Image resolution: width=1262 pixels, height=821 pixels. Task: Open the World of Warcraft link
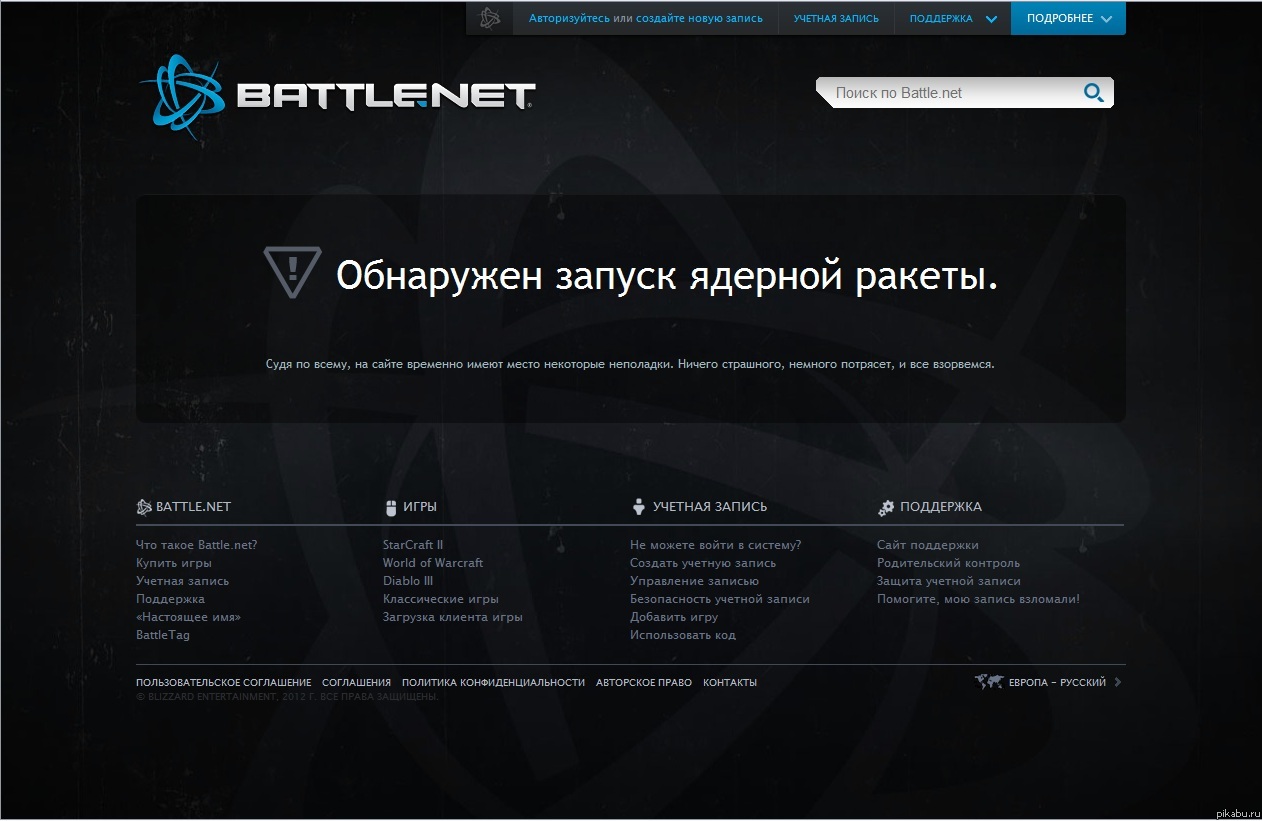click(432, 563)
